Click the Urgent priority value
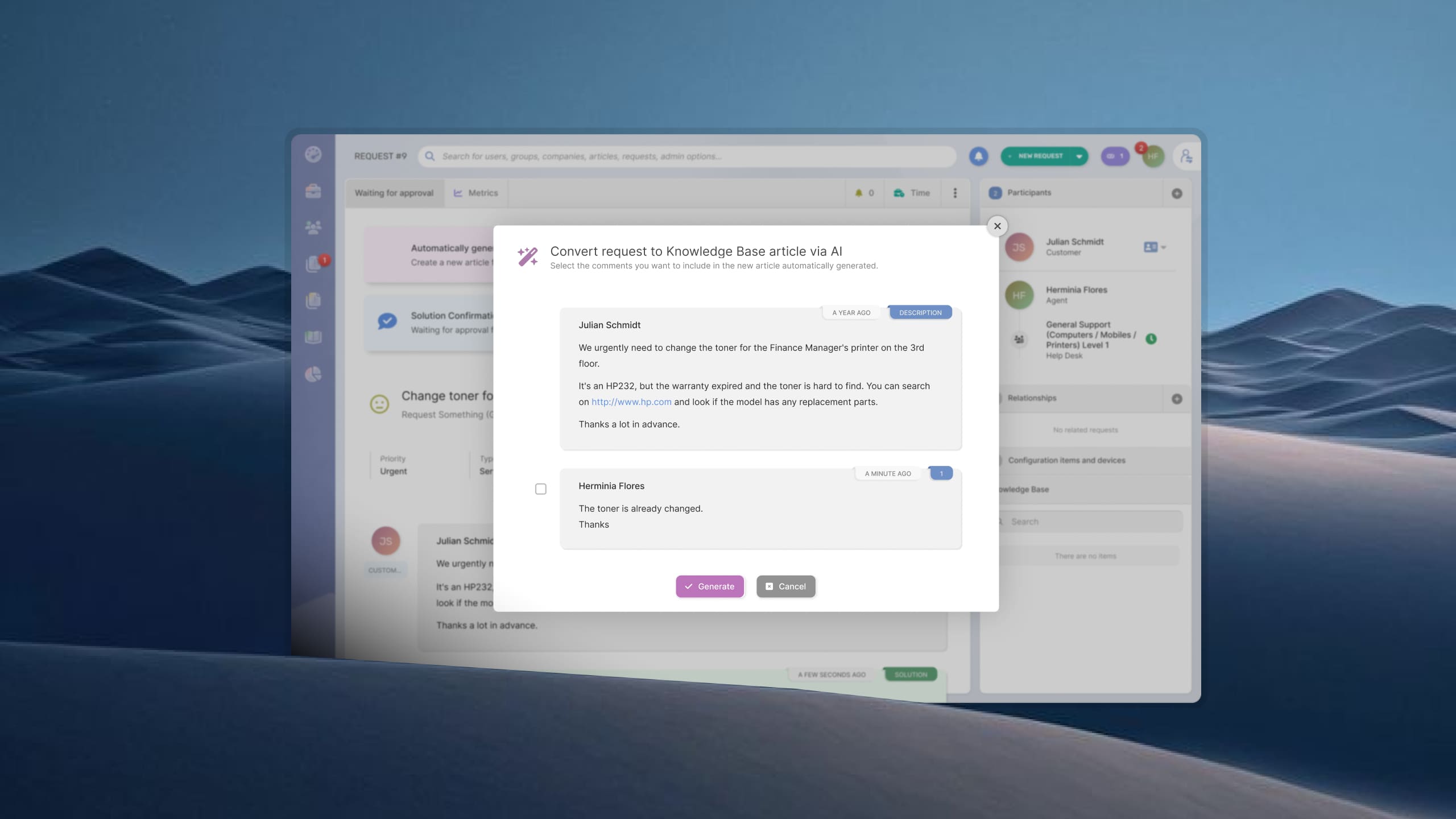 393,471
